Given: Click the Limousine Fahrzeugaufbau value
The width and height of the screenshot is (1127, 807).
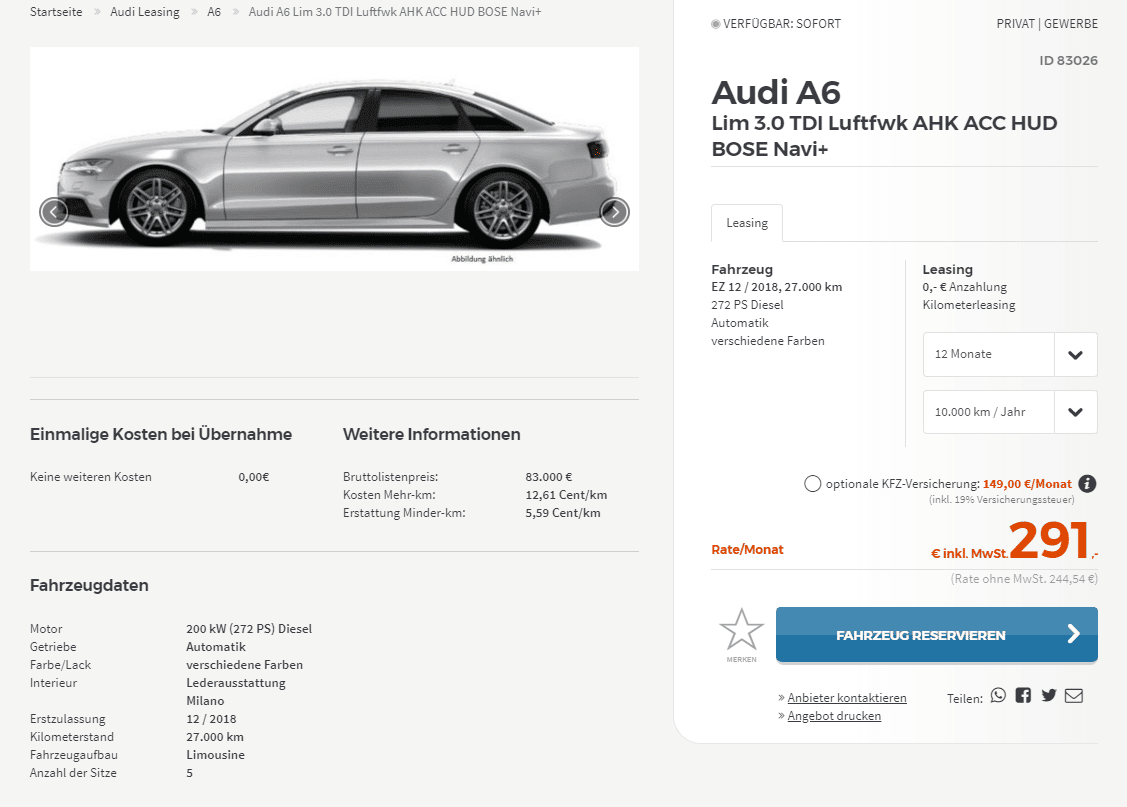Looking at the screenshot, I should [216, 755].
